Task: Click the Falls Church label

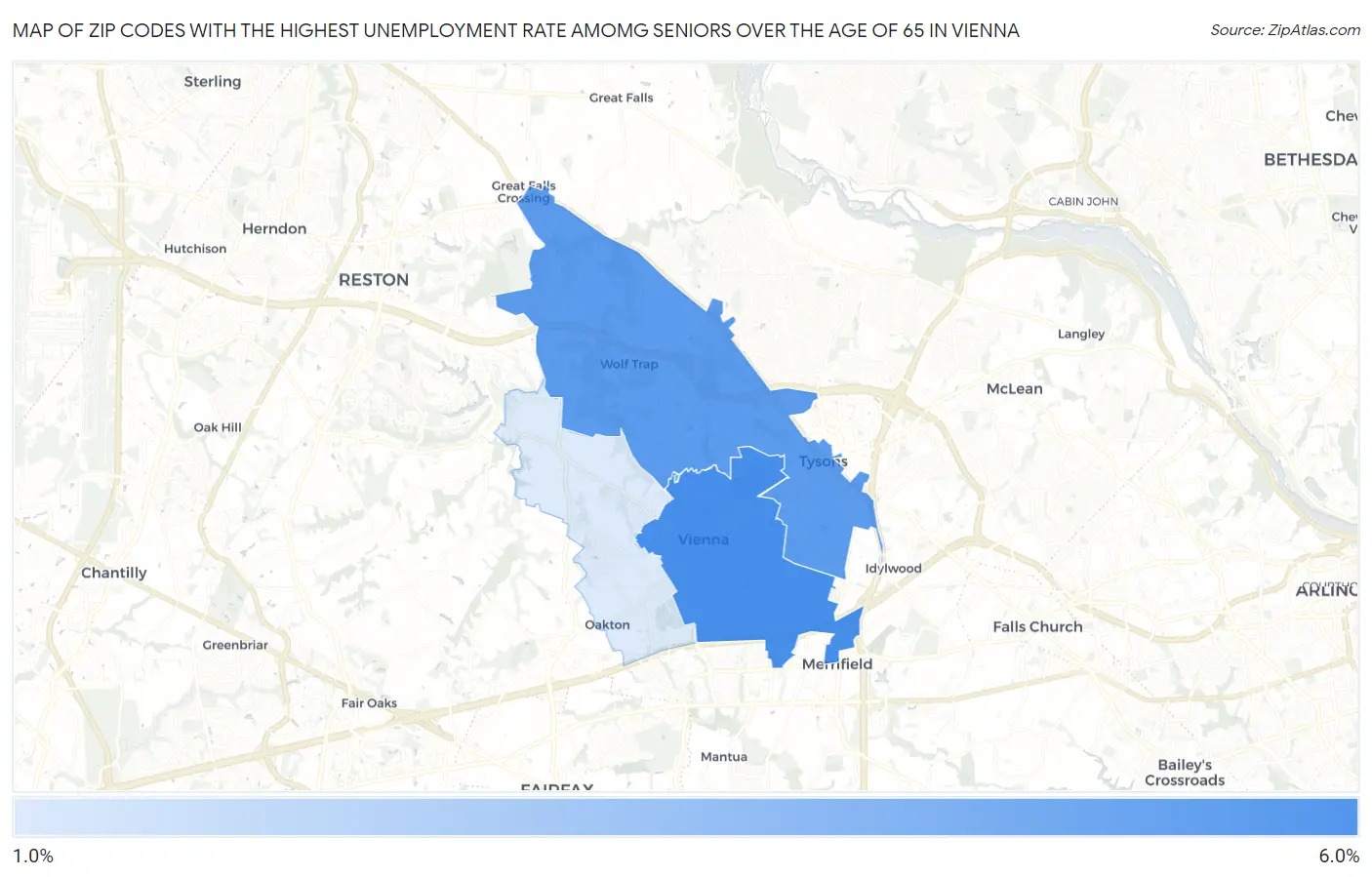Action: tap(1038, 626)
